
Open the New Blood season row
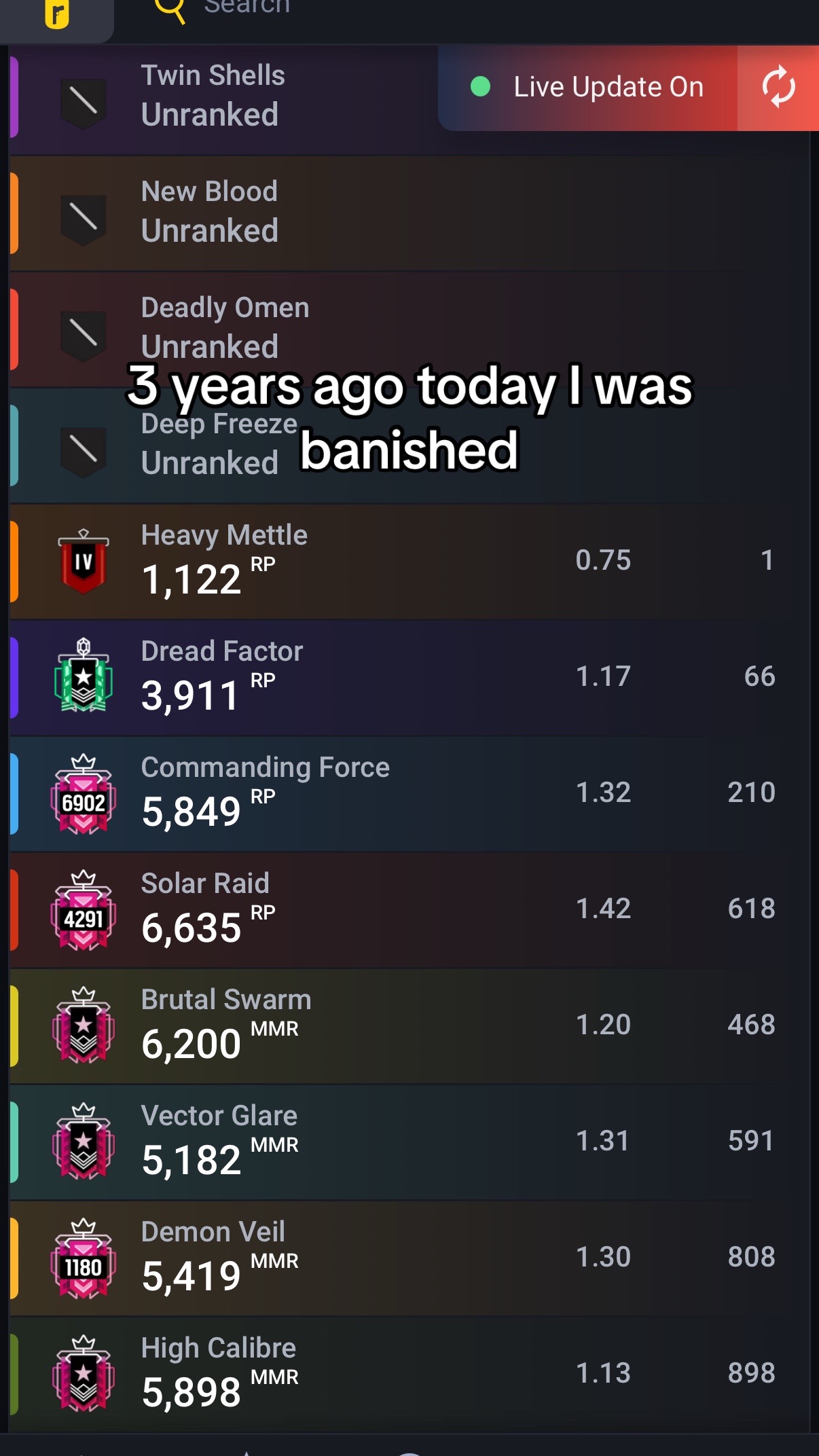pos(409,213)
